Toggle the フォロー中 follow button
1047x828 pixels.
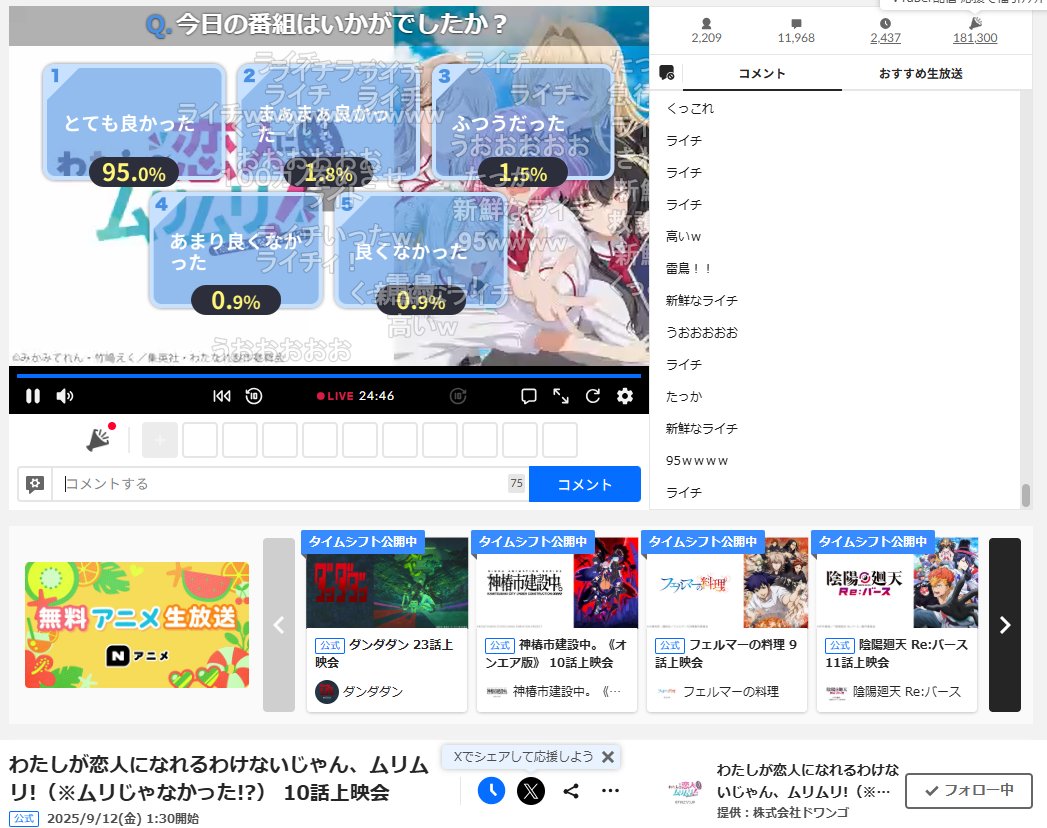pos(969,791)
